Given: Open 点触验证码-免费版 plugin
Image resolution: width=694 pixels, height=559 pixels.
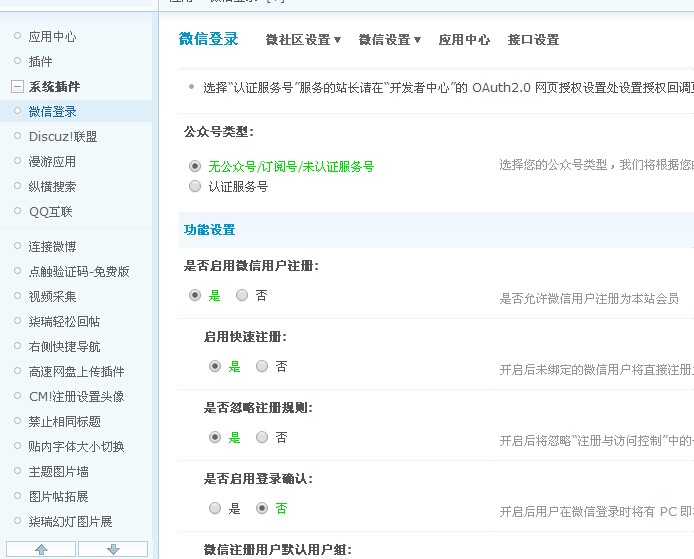Looking at the screenshot, I should [x=79, y=271].
